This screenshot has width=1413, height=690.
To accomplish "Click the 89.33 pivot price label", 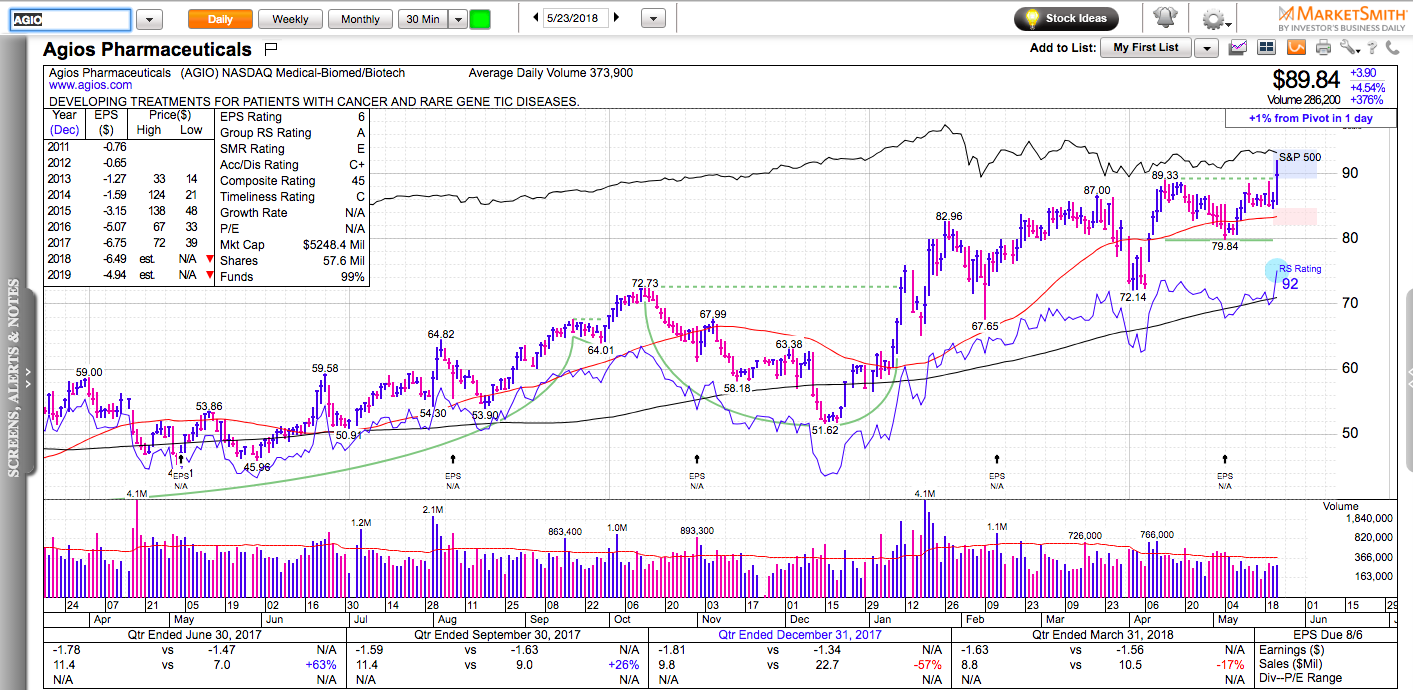I will point(1165,175).
